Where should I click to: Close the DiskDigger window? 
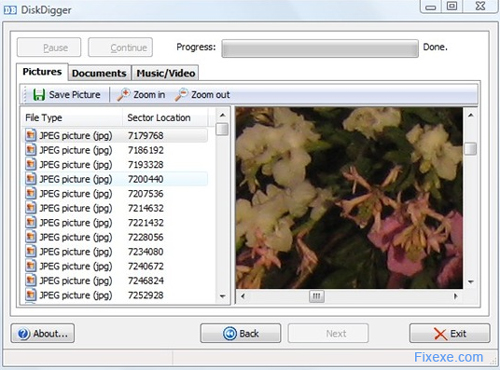pyautogui.click(x=480, y=6)
